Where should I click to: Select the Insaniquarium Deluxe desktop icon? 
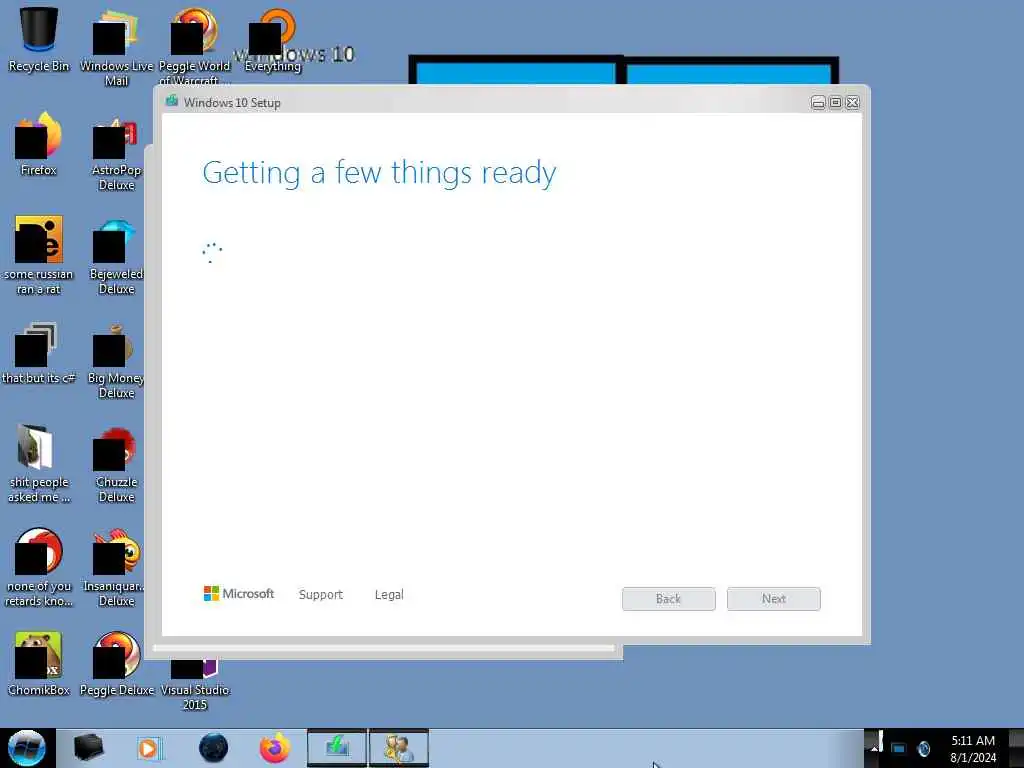point(116,568)
